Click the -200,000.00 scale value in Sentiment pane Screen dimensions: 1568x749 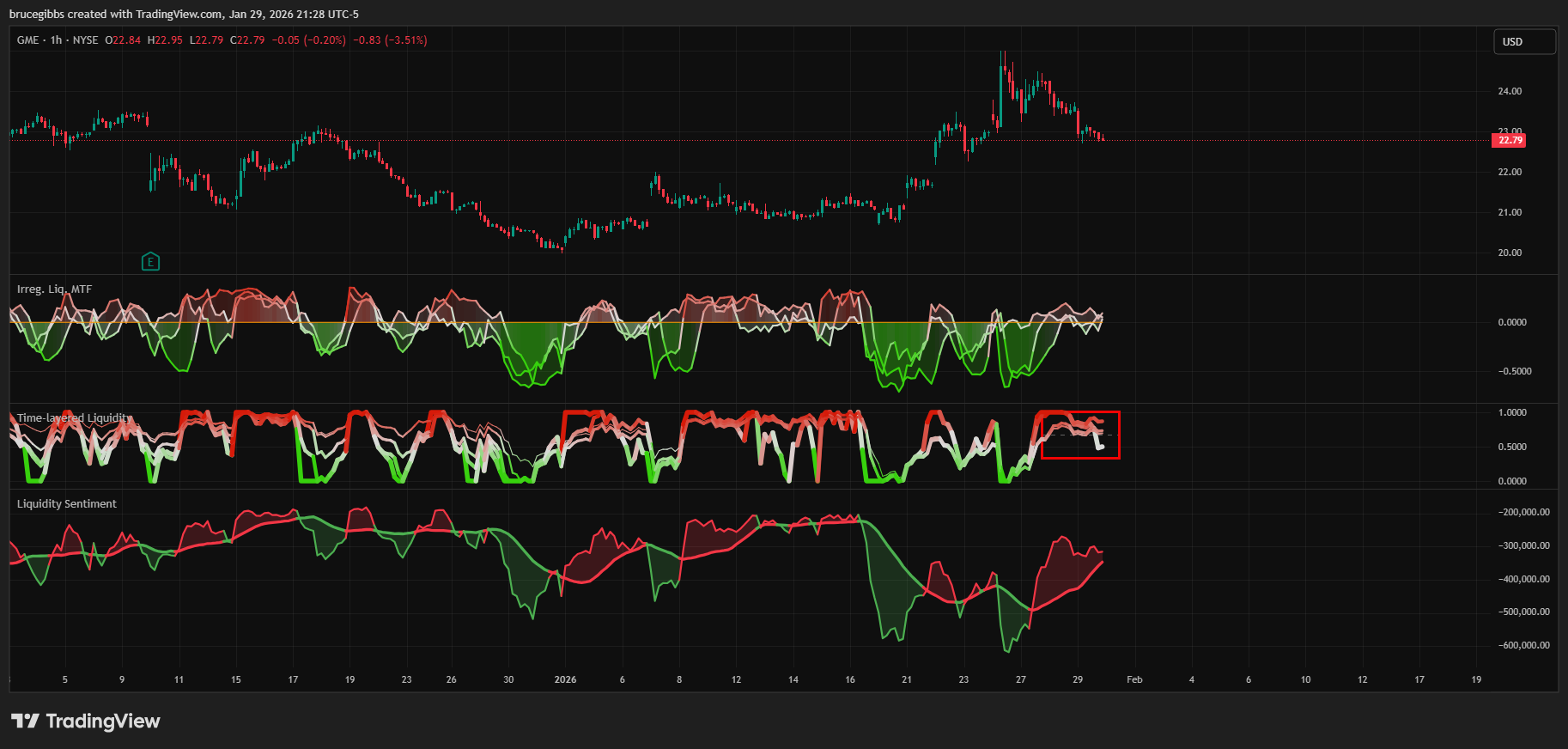[1524, 512]
